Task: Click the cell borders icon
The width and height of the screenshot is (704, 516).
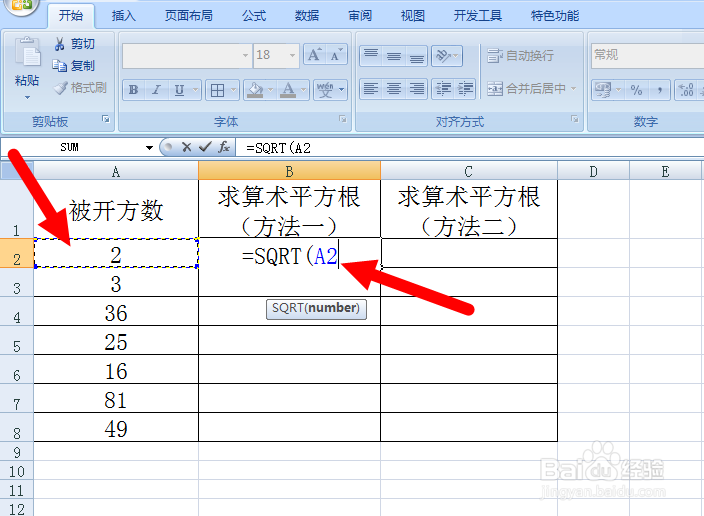Action: 217,90
